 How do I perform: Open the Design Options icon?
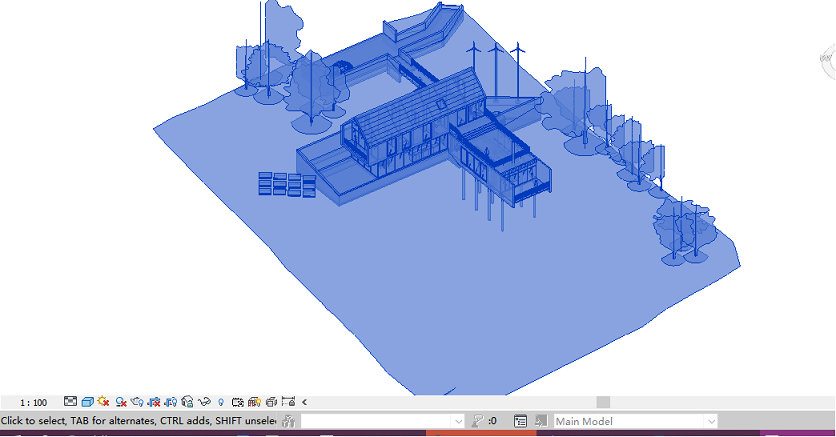(x=520, y=422)
